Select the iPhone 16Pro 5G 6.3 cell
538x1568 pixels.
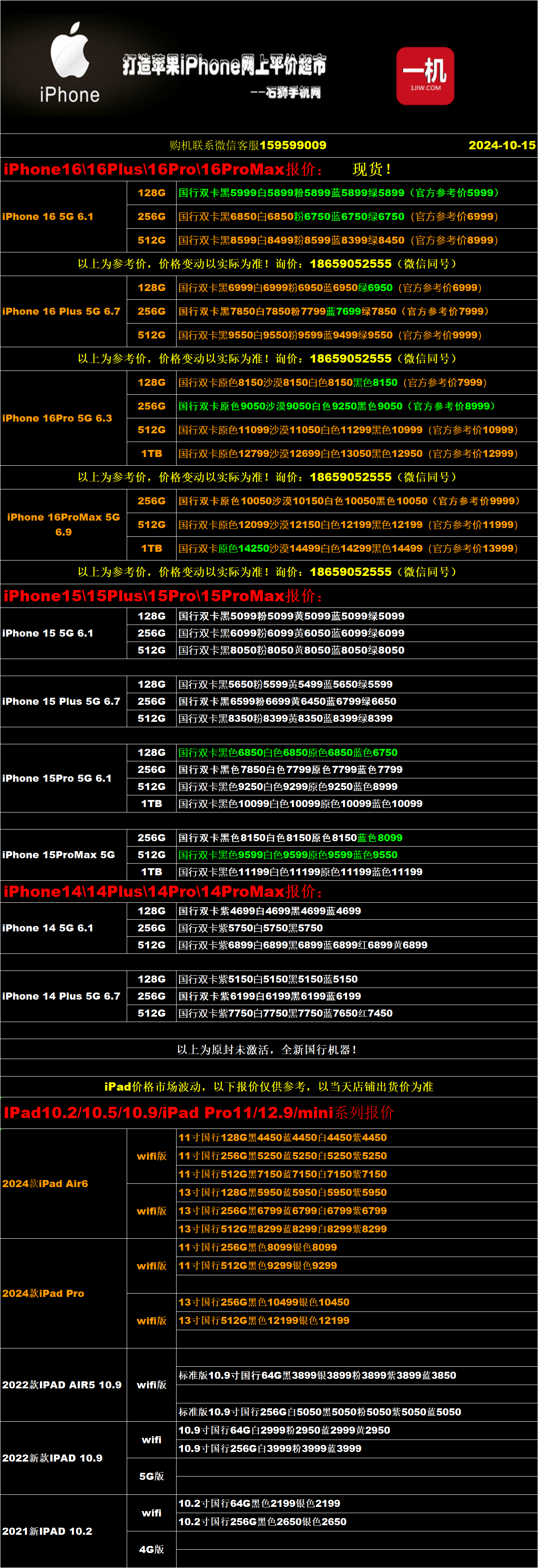pos(64,418)
